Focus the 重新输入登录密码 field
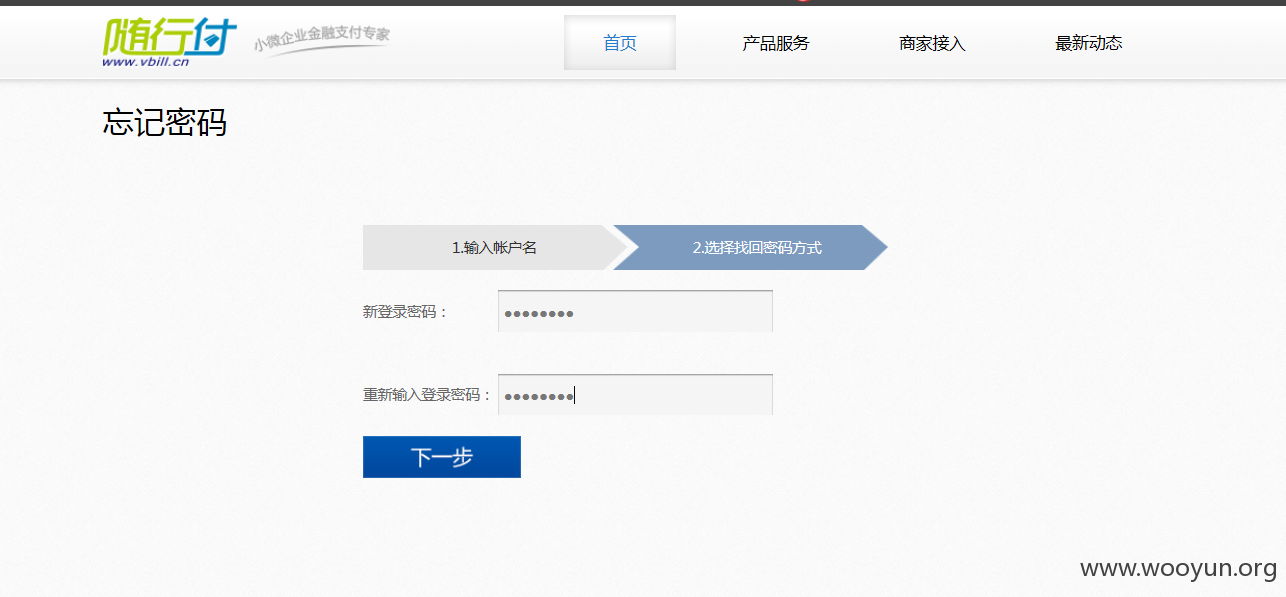Image resolution: width=1286 pixels, height=597 pixels. 635,395
